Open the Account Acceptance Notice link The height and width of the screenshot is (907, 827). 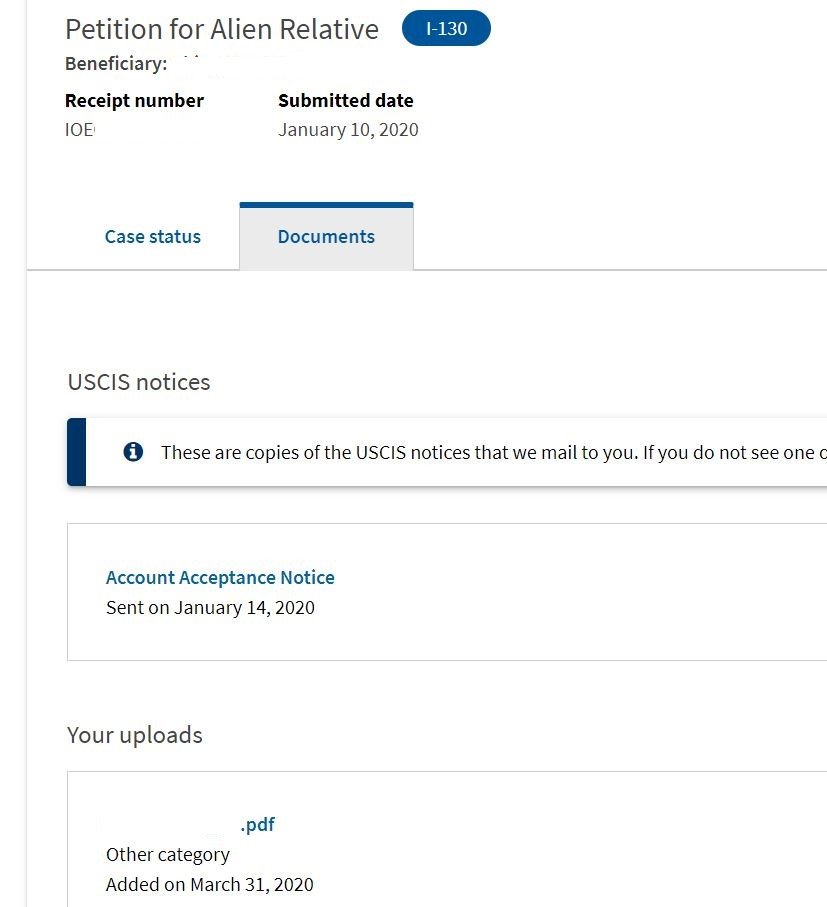click(220, 577)
